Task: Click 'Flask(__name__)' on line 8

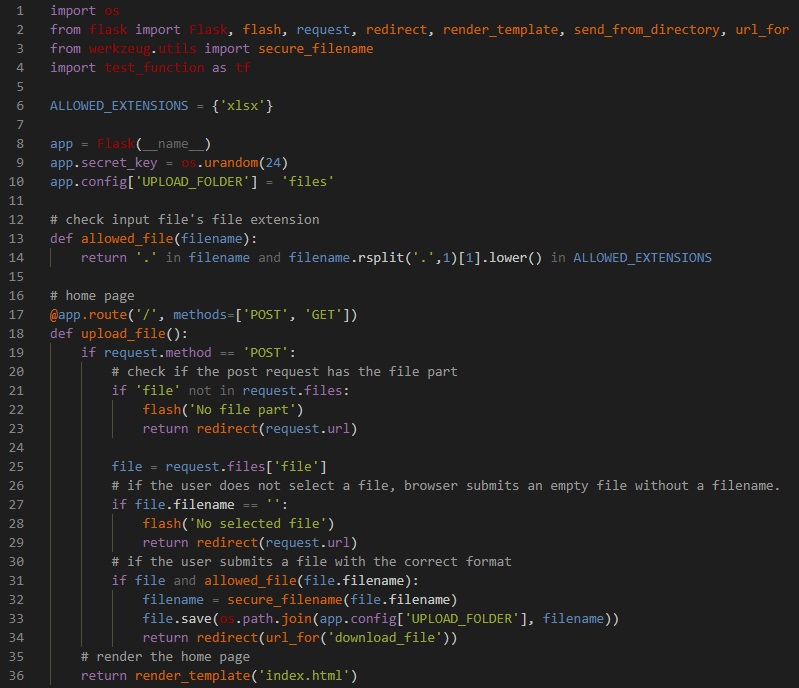Action: coord(154,144)
